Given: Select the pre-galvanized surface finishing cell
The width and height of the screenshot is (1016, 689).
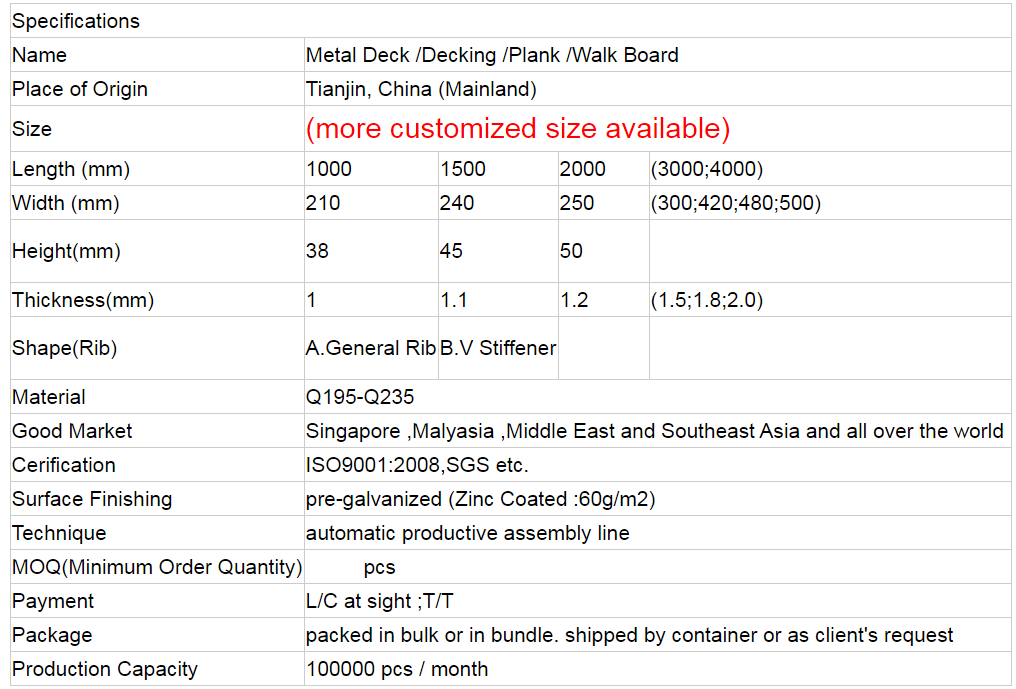Looking at the screenshot, I should (481, 499).
